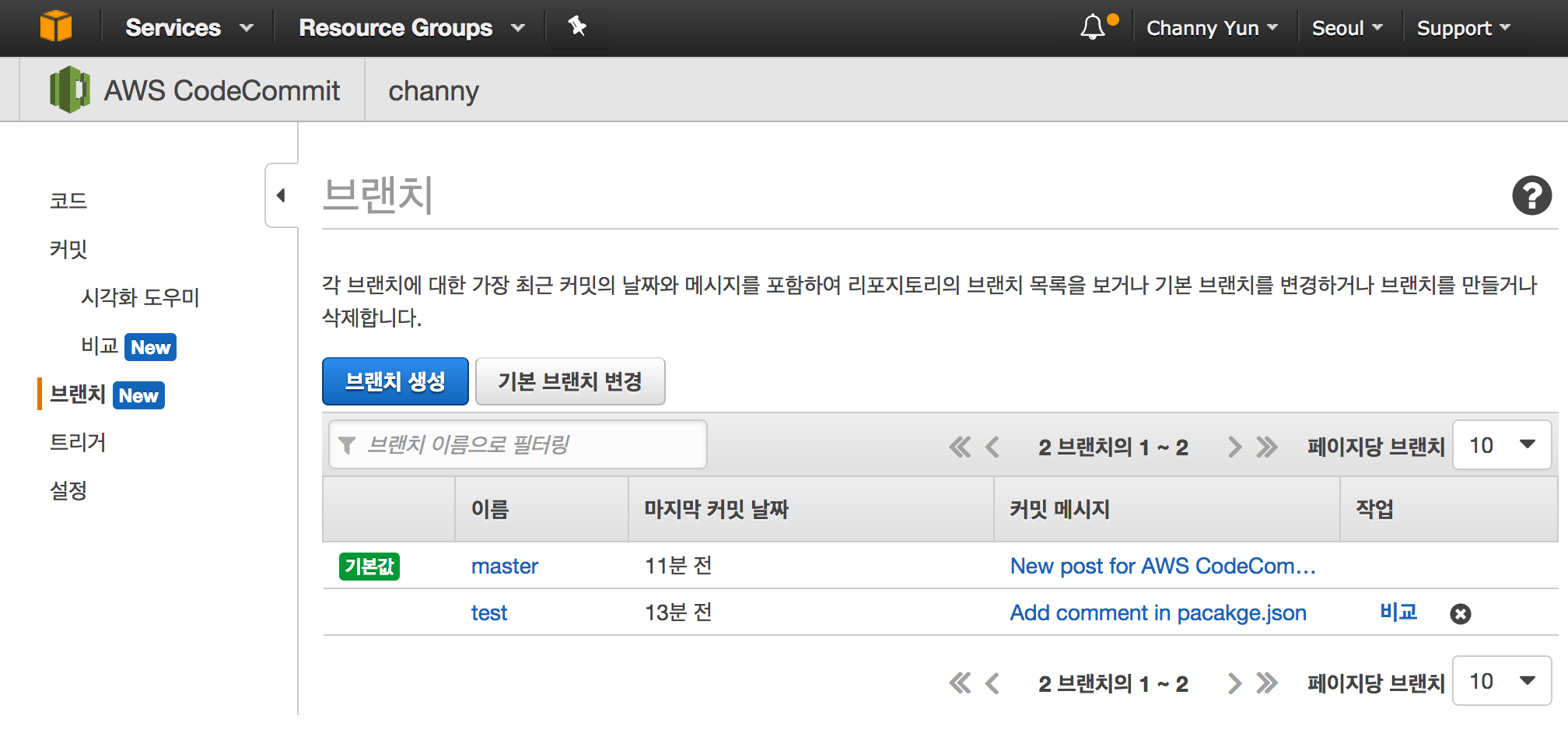
Task: Go to last page in top pagination
Action: pos(1267,447)
